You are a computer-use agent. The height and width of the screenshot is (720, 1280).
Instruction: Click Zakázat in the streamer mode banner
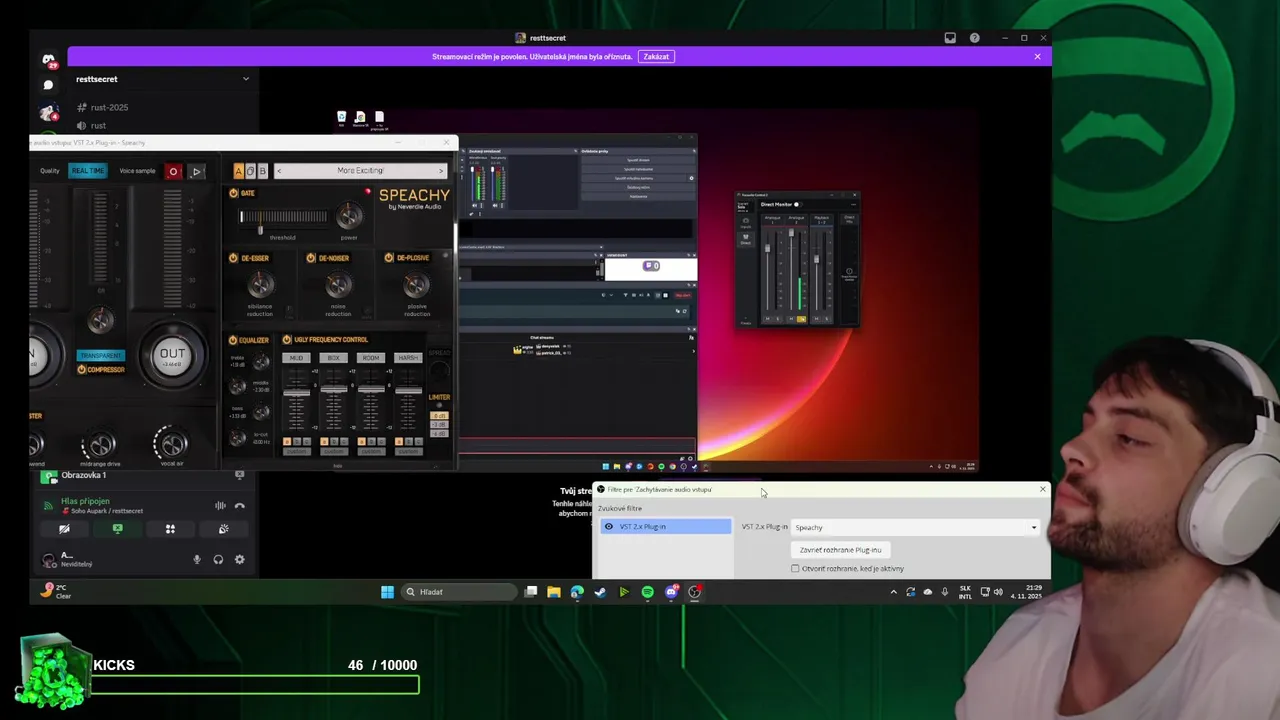tap(657, 57)
